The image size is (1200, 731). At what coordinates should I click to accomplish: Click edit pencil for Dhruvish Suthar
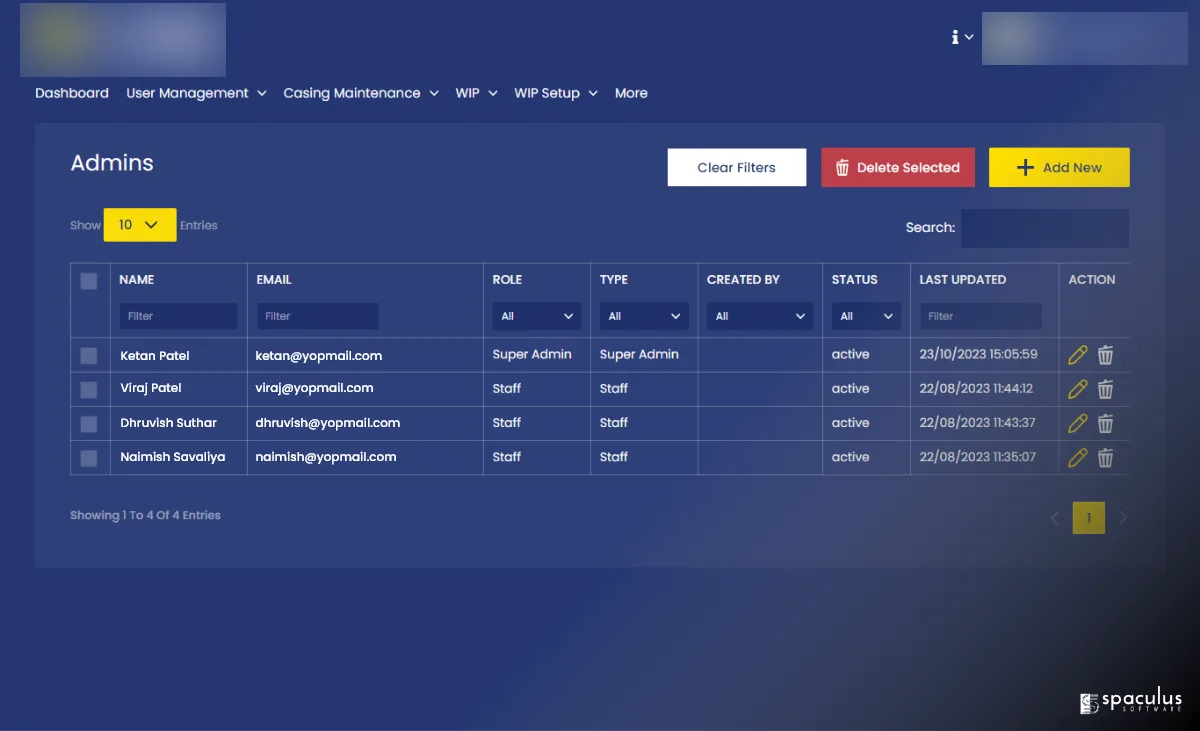coord(1077,423)
